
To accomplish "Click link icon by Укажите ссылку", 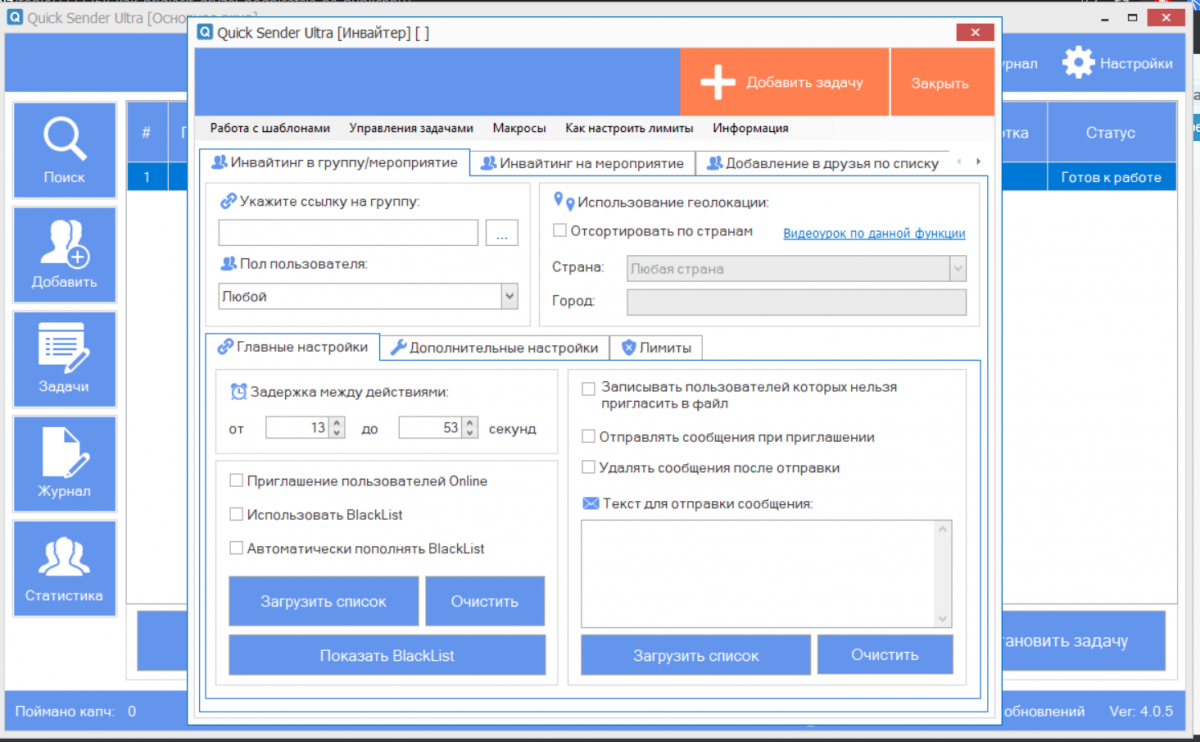I will pyautogui.click(x=228, y=201).
